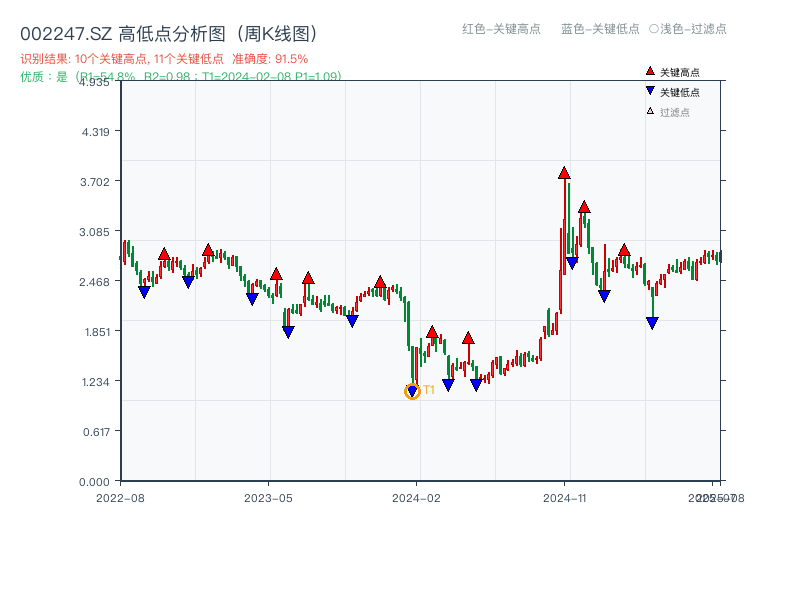
Task: Click the 关键高点 legend text
Action: pos(680,72)
